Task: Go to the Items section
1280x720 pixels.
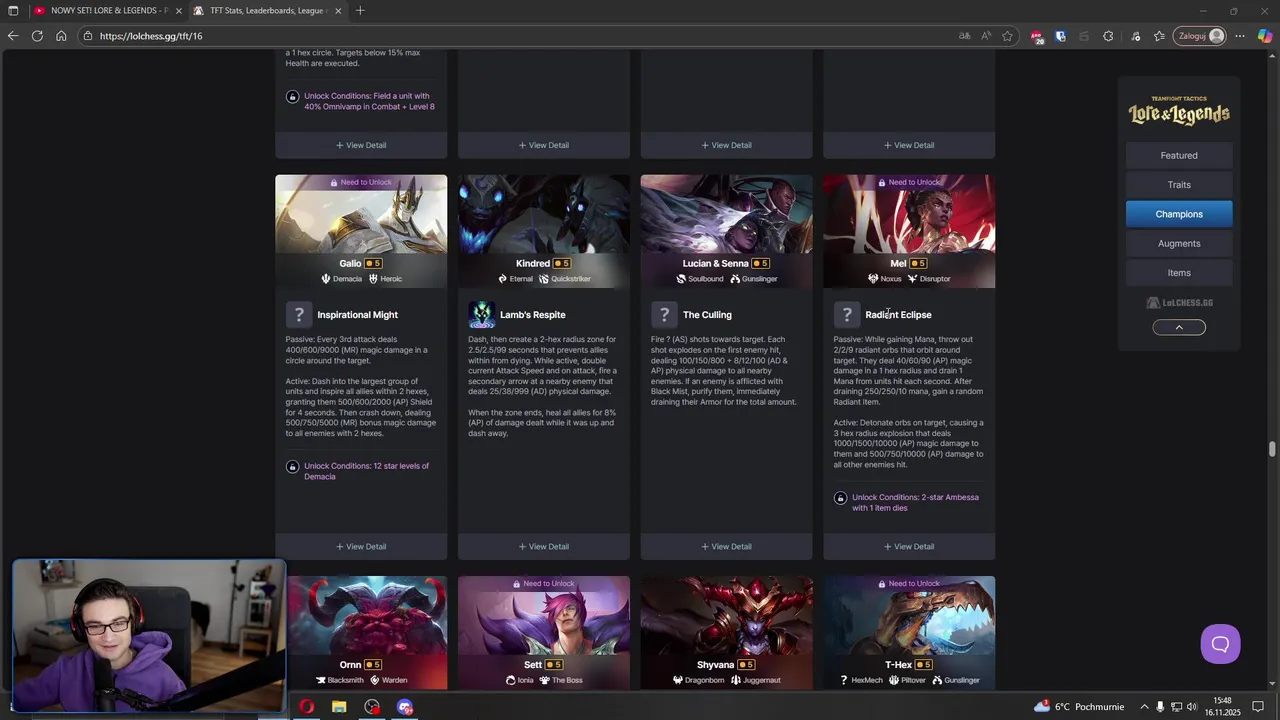Action: (x=1179, y=272)
